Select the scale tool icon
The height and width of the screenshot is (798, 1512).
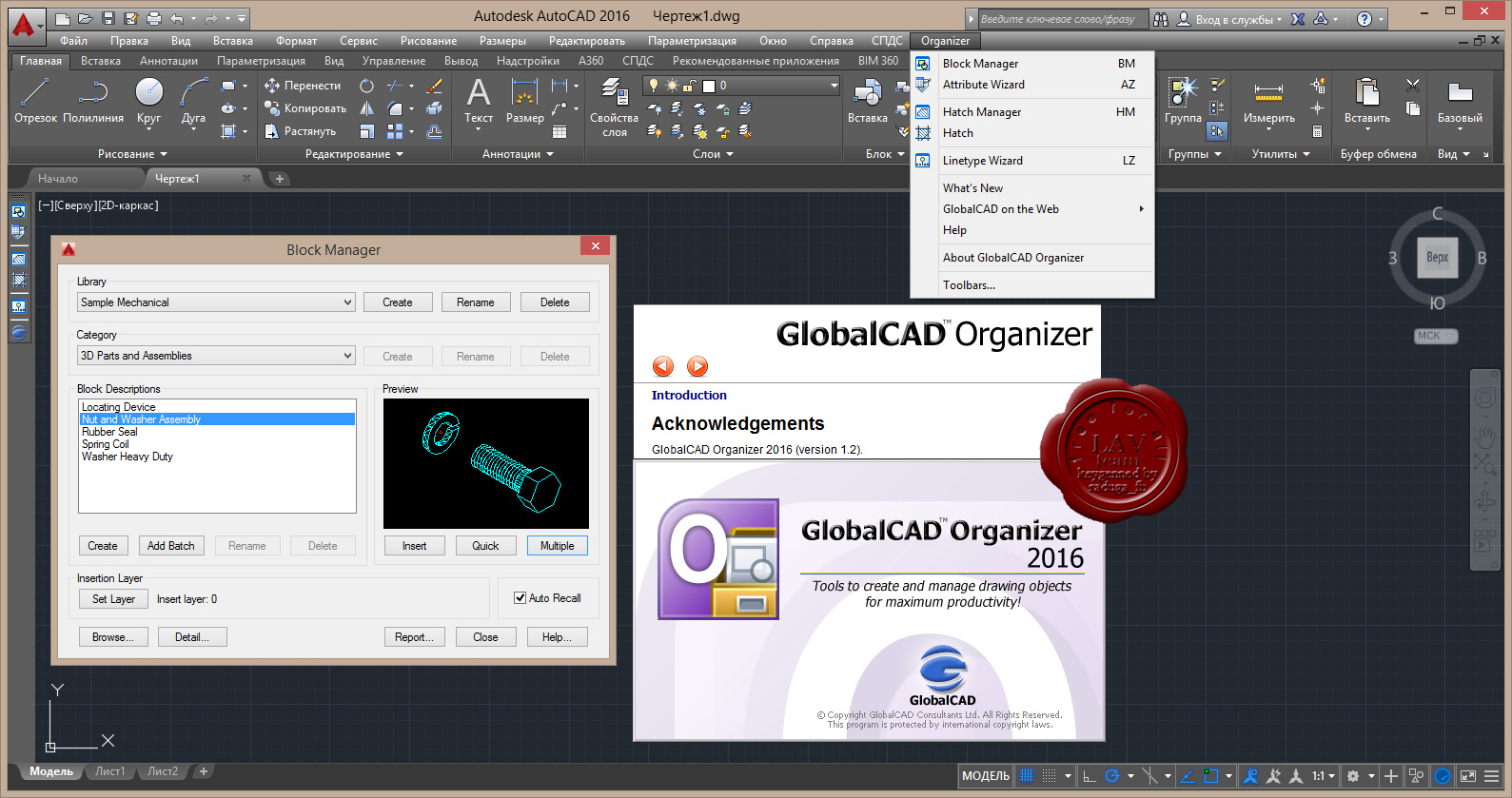click(366, 131)
